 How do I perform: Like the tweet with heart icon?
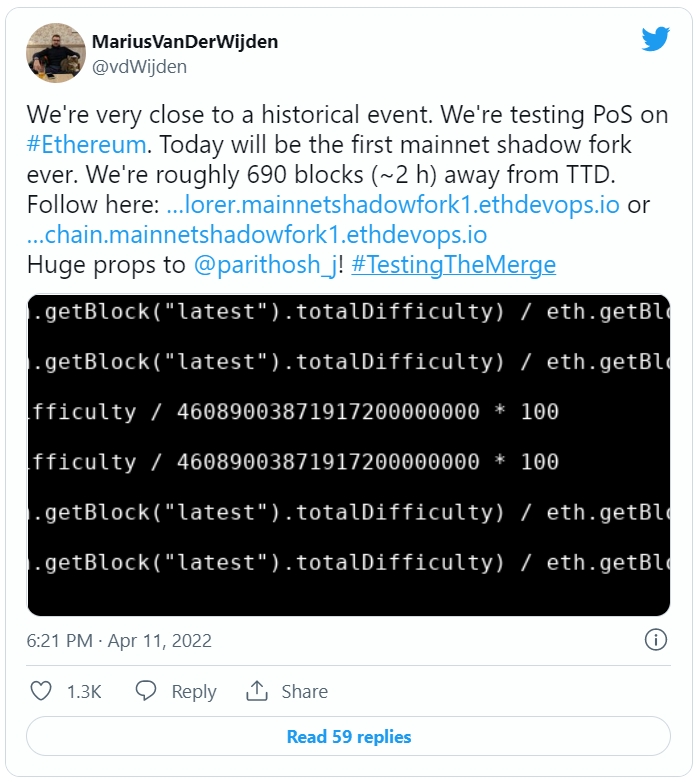tap(41, 691)
